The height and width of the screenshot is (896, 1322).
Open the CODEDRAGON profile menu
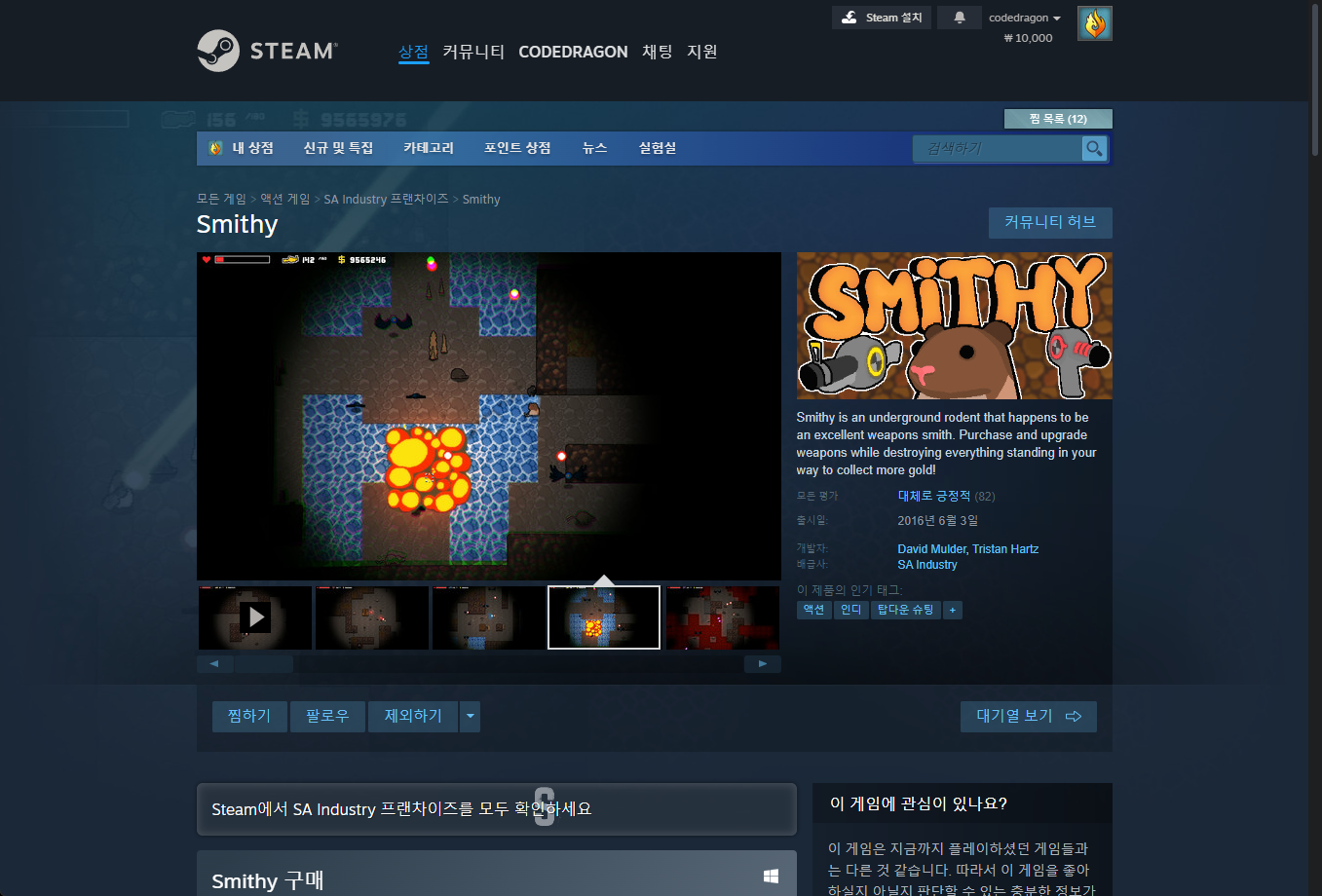coord(573,52)
